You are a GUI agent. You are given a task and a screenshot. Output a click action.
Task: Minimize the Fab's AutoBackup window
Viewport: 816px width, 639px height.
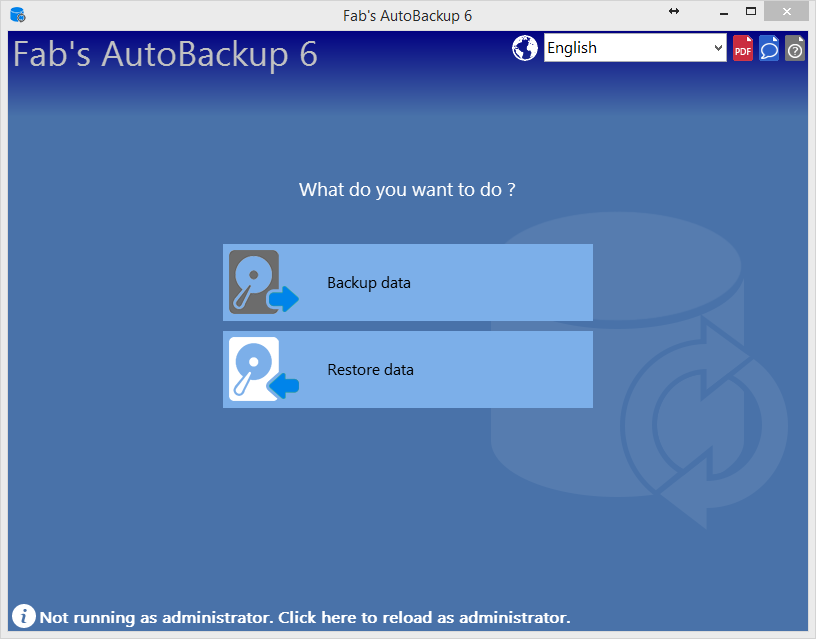pyautogui.click(x=723, y=12)
